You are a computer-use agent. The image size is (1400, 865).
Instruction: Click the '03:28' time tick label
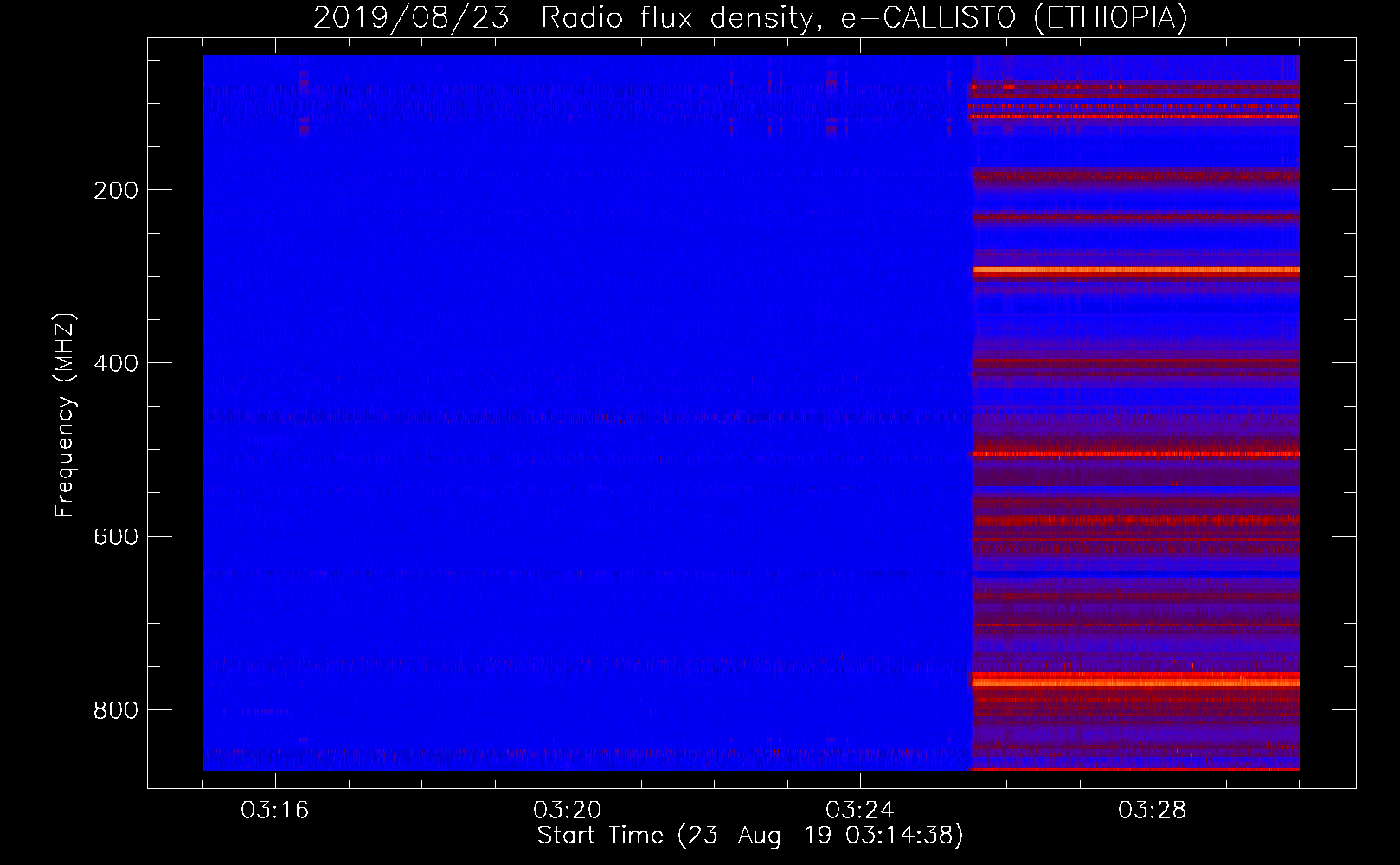click(x=1153, y=811)
